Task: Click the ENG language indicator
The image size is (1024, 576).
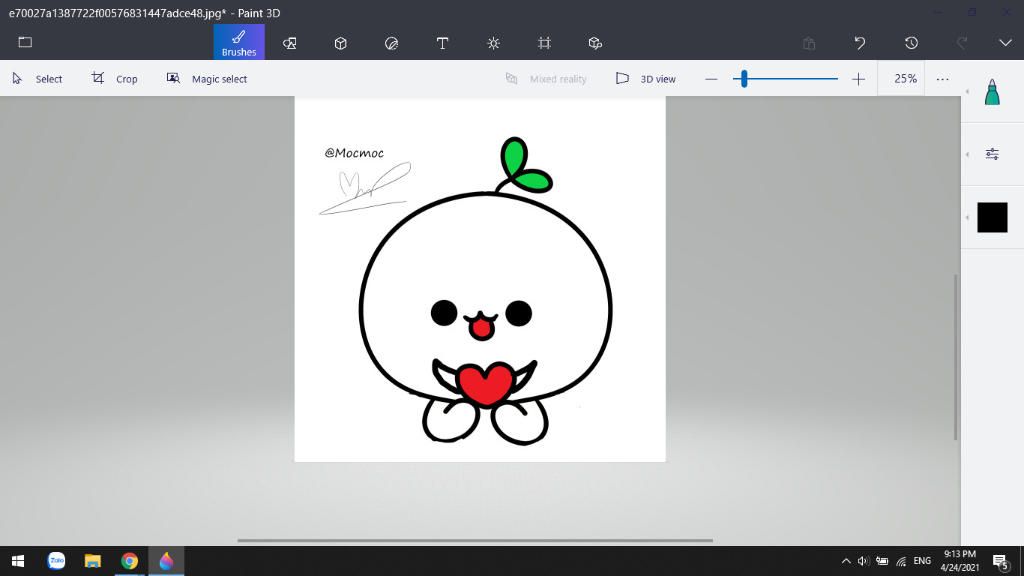Action: 922,561
